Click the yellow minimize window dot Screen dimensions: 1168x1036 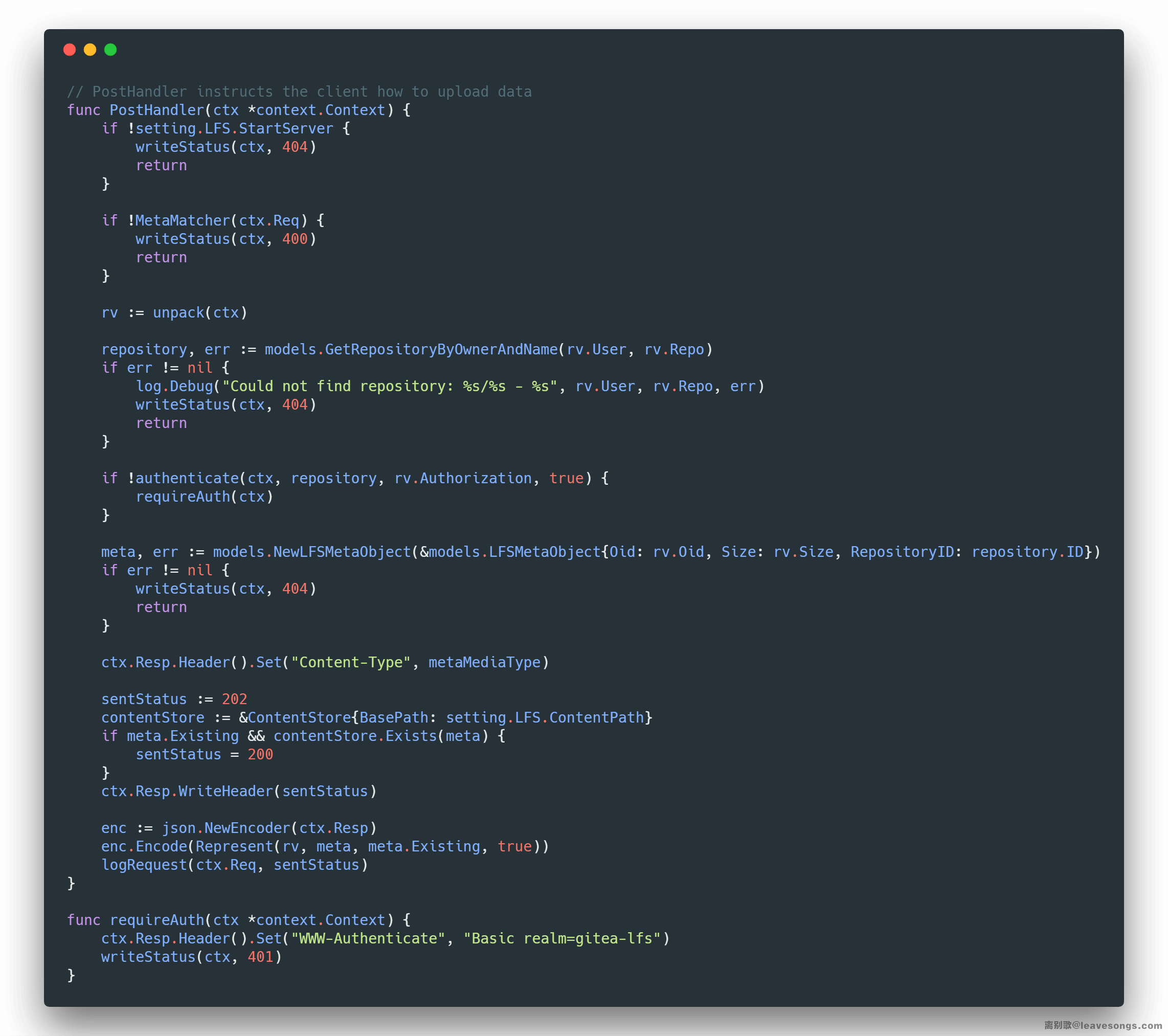coord(91,50)
